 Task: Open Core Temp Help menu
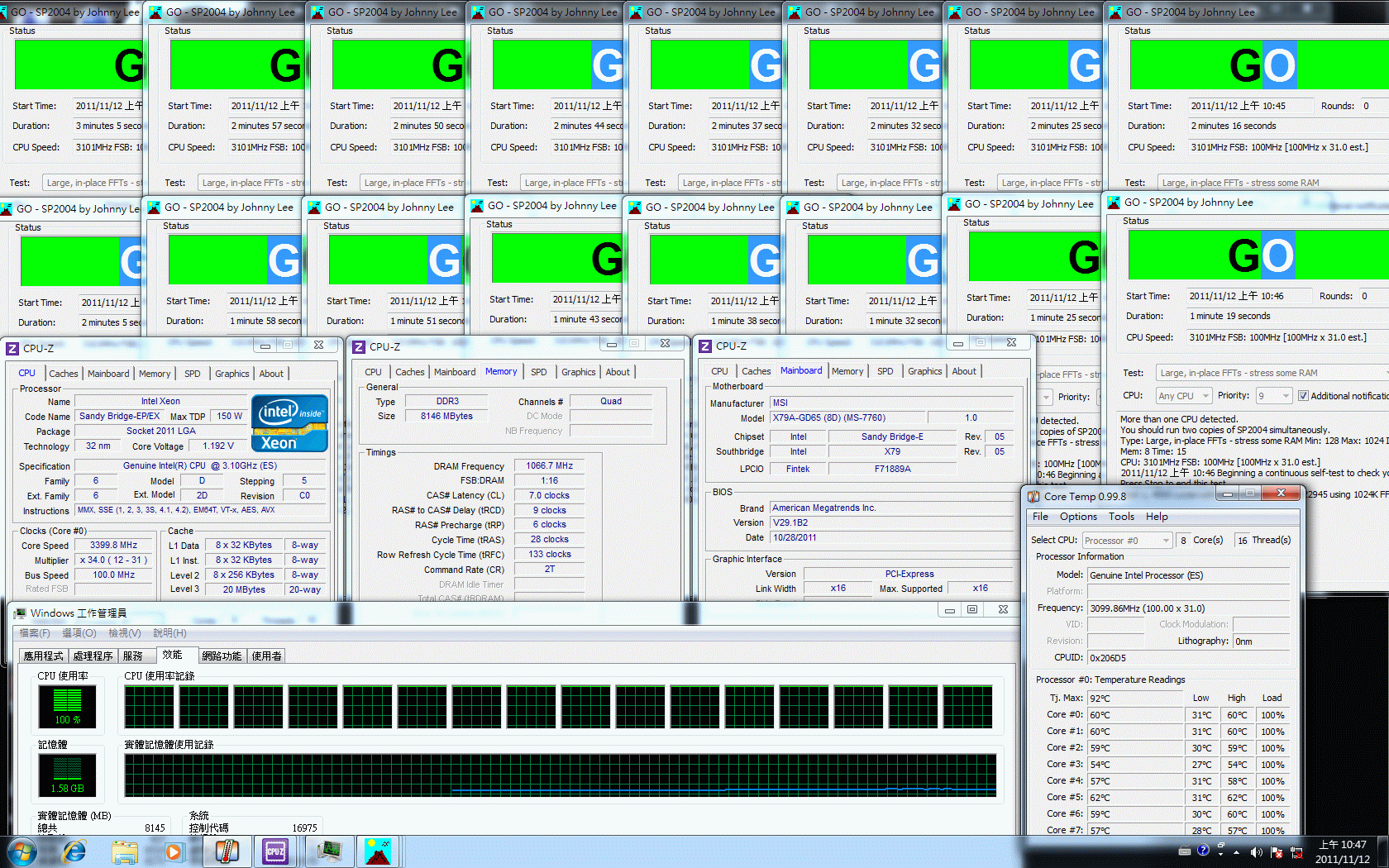click(1157, 517)
